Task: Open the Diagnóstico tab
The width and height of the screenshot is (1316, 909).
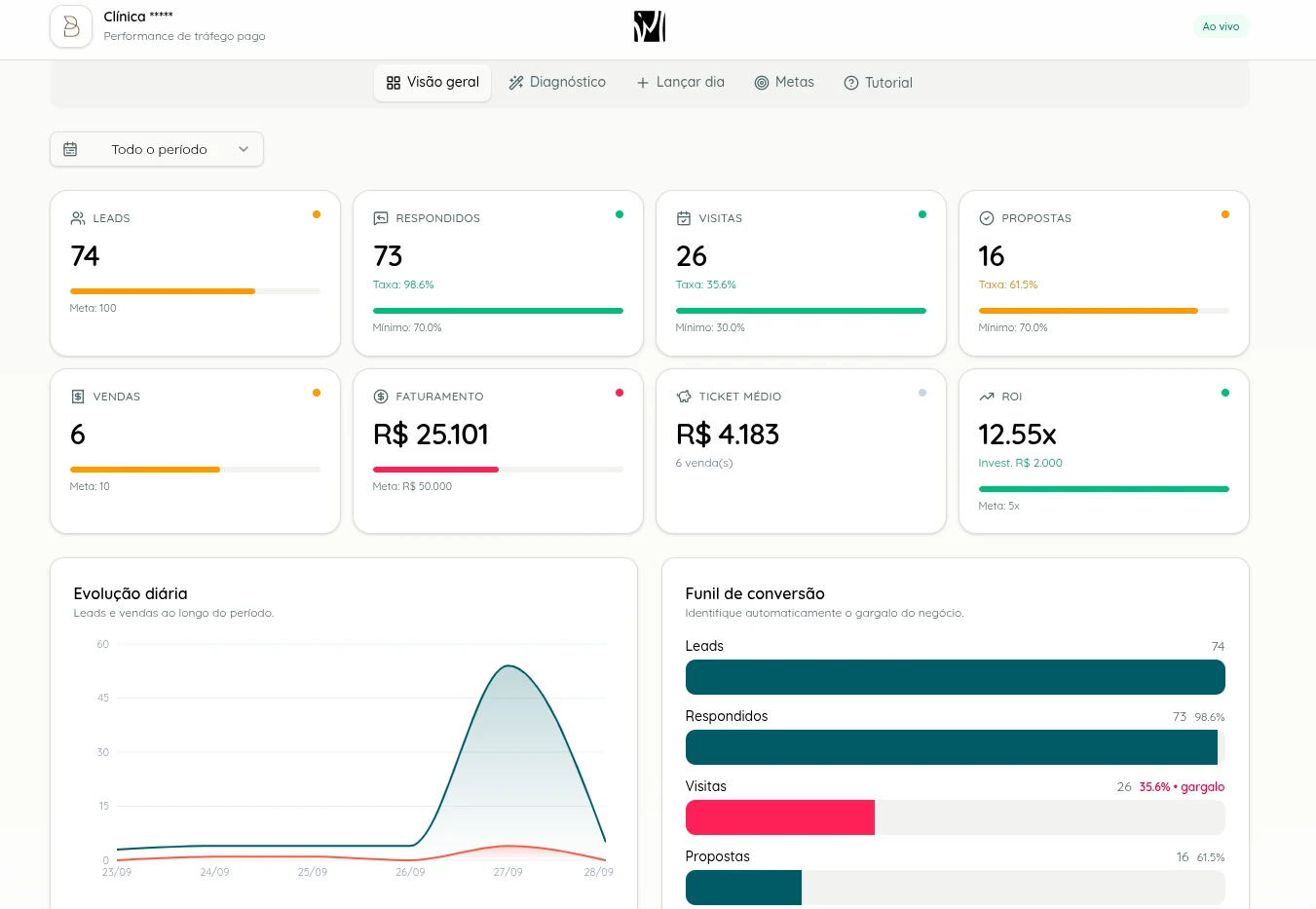Action: (x=557, y=83)
